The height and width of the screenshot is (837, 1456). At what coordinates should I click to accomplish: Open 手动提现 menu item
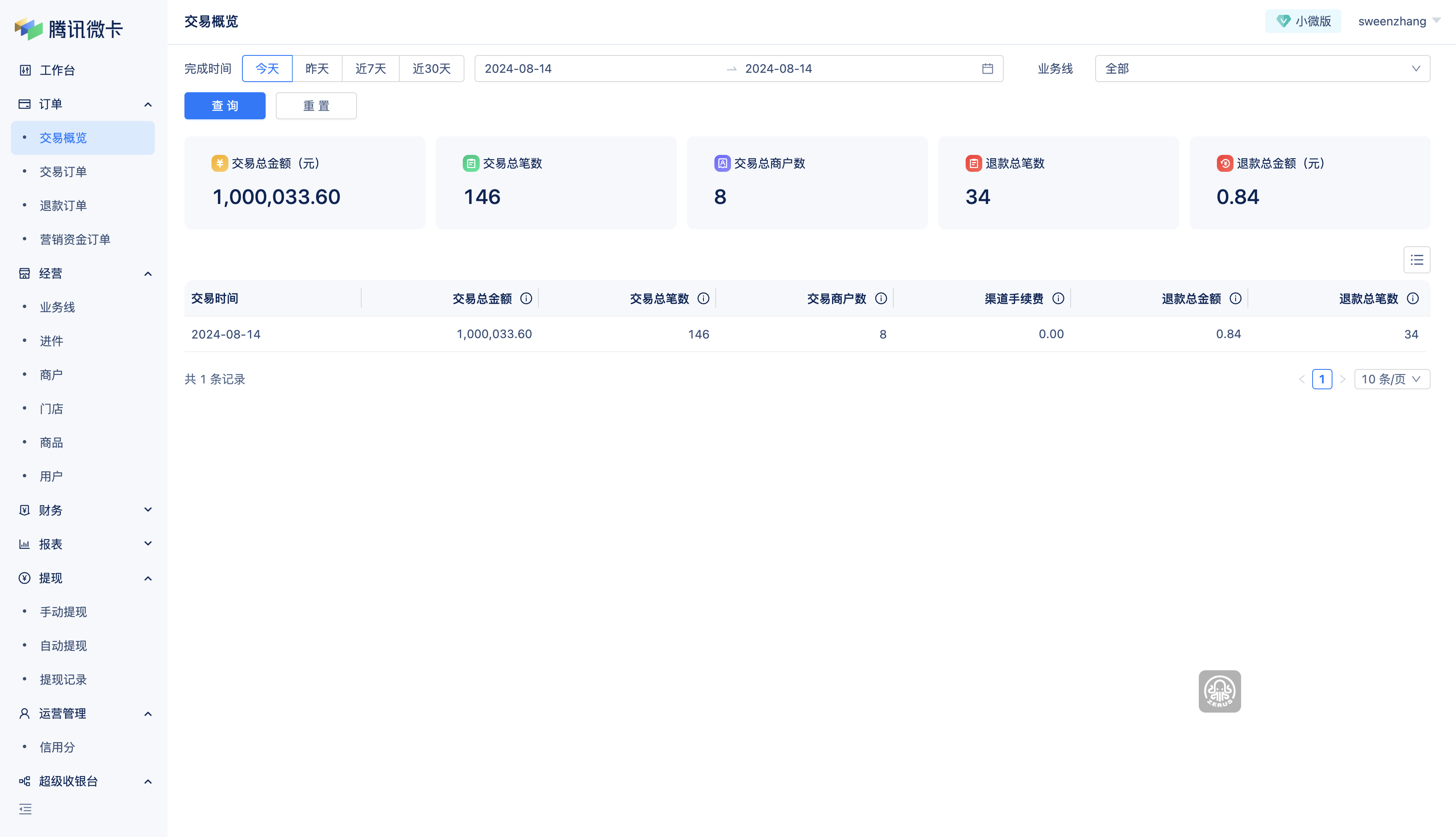[x=83, y=611]
